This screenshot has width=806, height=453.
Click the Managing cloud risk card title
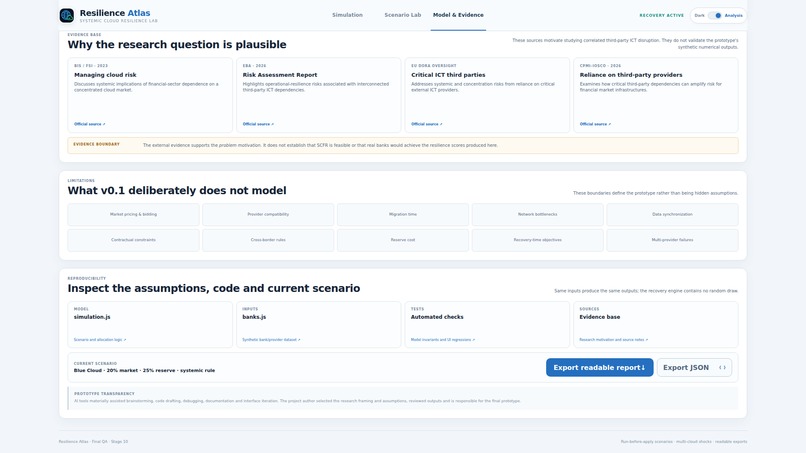point(105,75)
